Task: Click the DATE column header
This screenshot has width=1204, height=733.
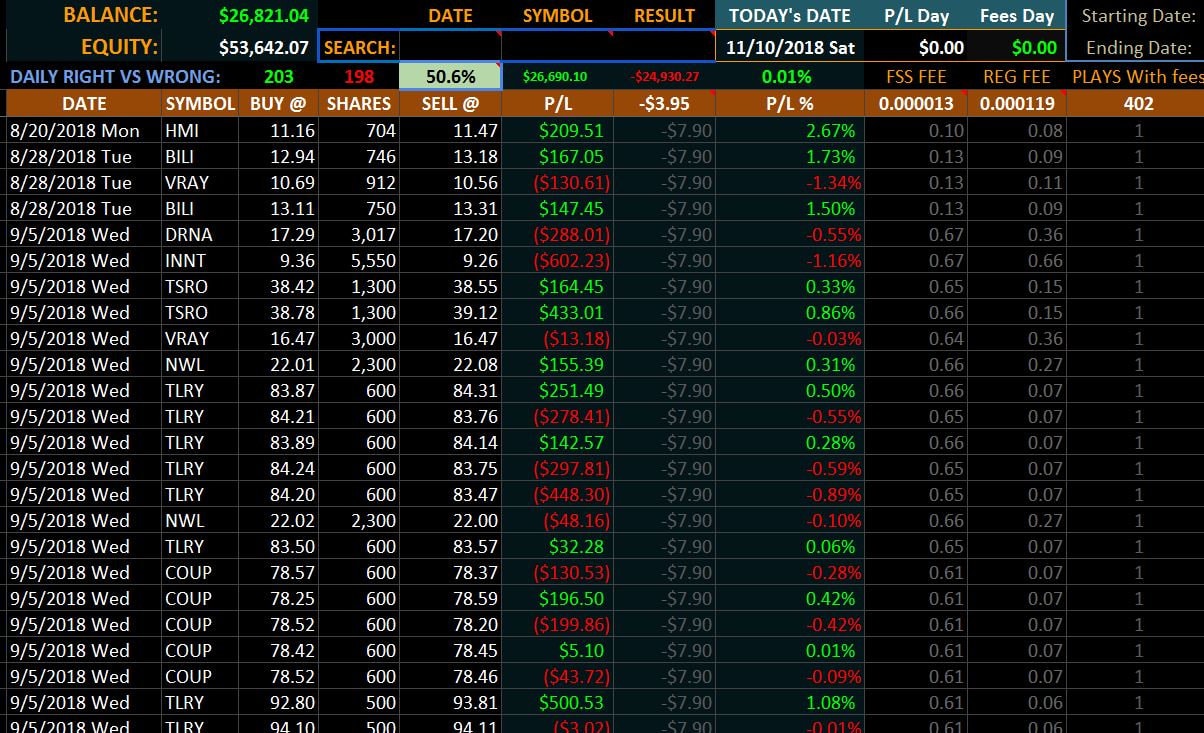Action: [x=84, y=104]
